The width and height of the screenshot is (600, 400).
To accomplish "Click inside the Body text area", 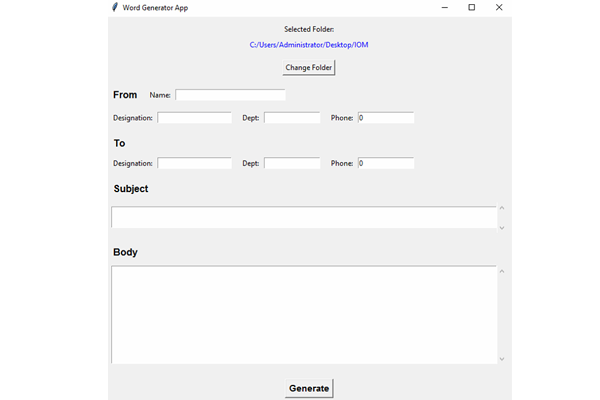I will coord(304,315).
